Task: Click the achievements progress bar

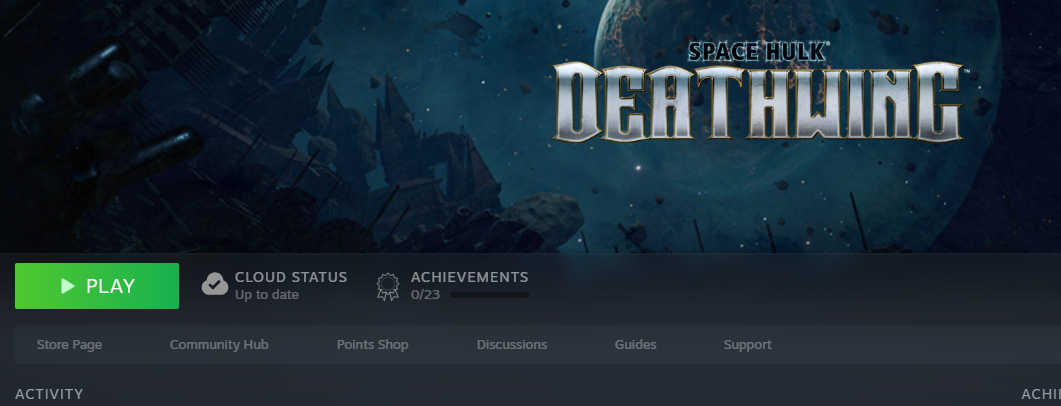Action: (490, 296)
